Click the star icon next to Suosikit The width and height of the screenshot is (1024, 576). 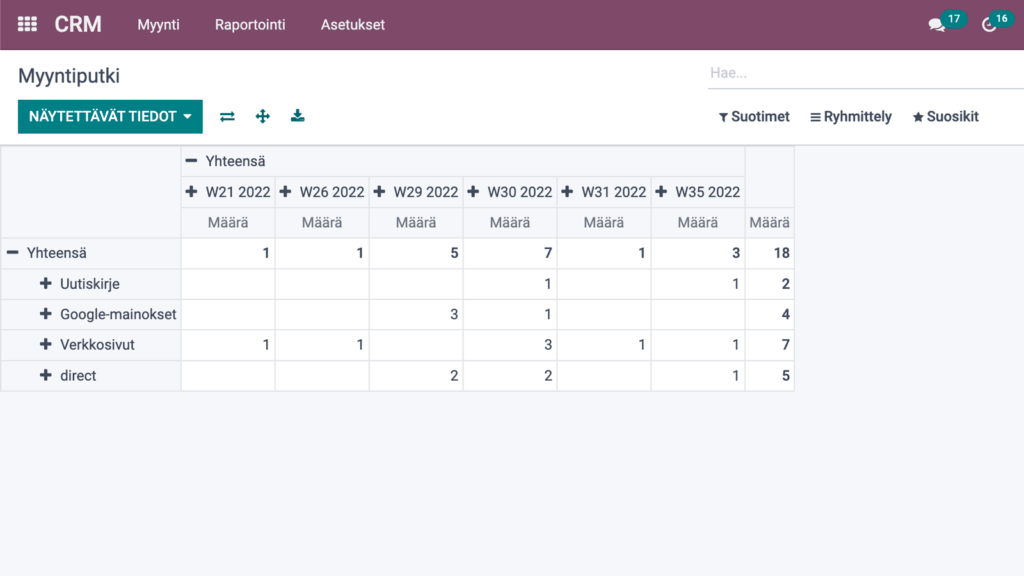[917, 117]
